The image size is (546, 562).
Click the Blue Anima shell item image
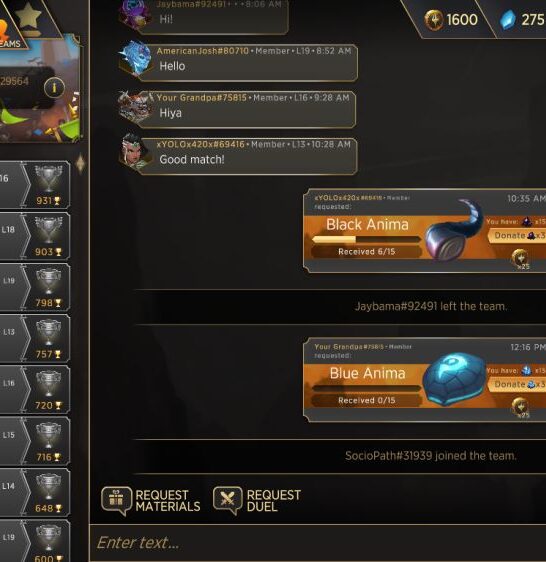[x=454, y=378]
